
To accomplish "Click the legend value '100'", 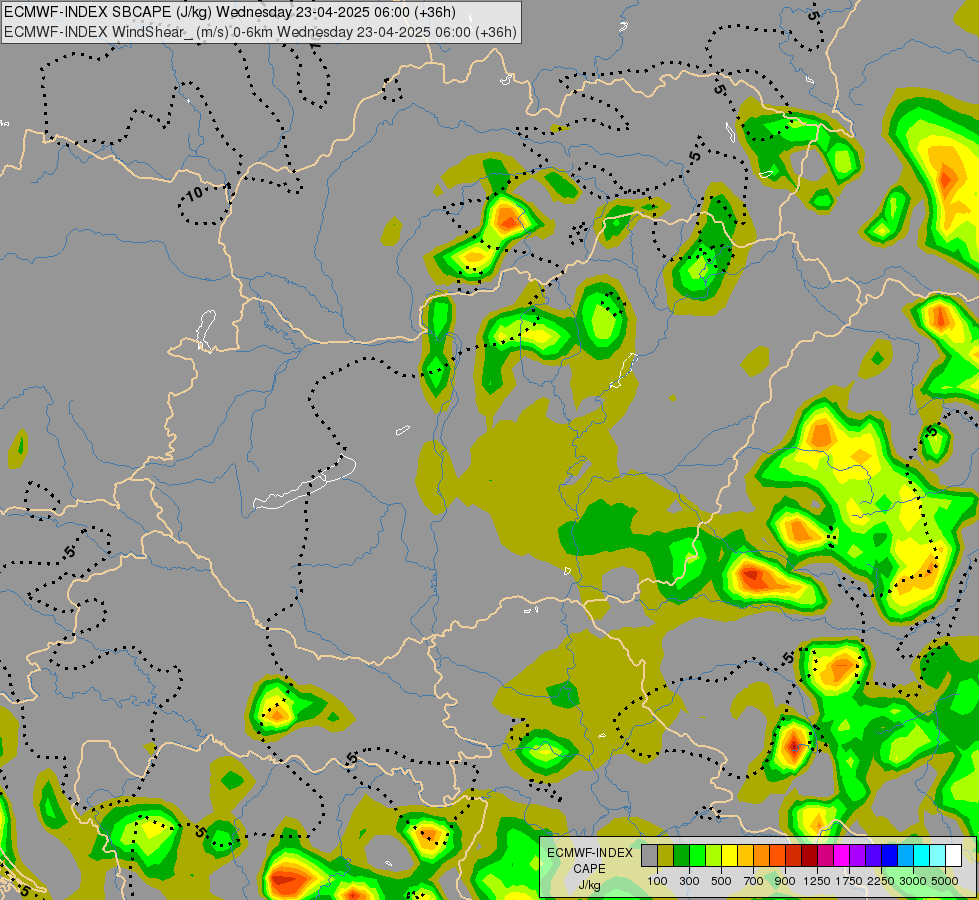I will coord(657,881).
